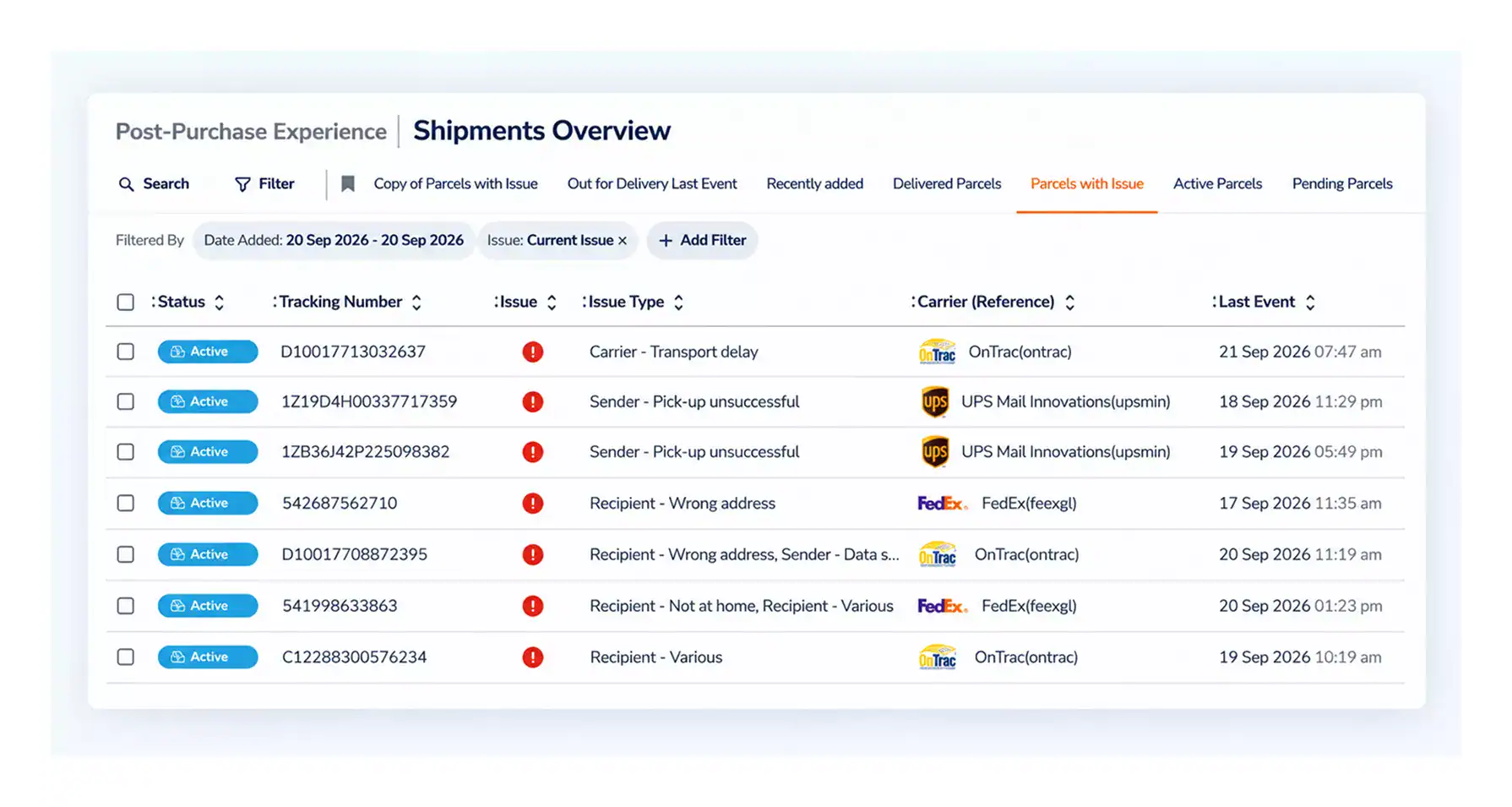Open tracking number 541998633863
This screenshot has height=807, width=1512.
340,606
